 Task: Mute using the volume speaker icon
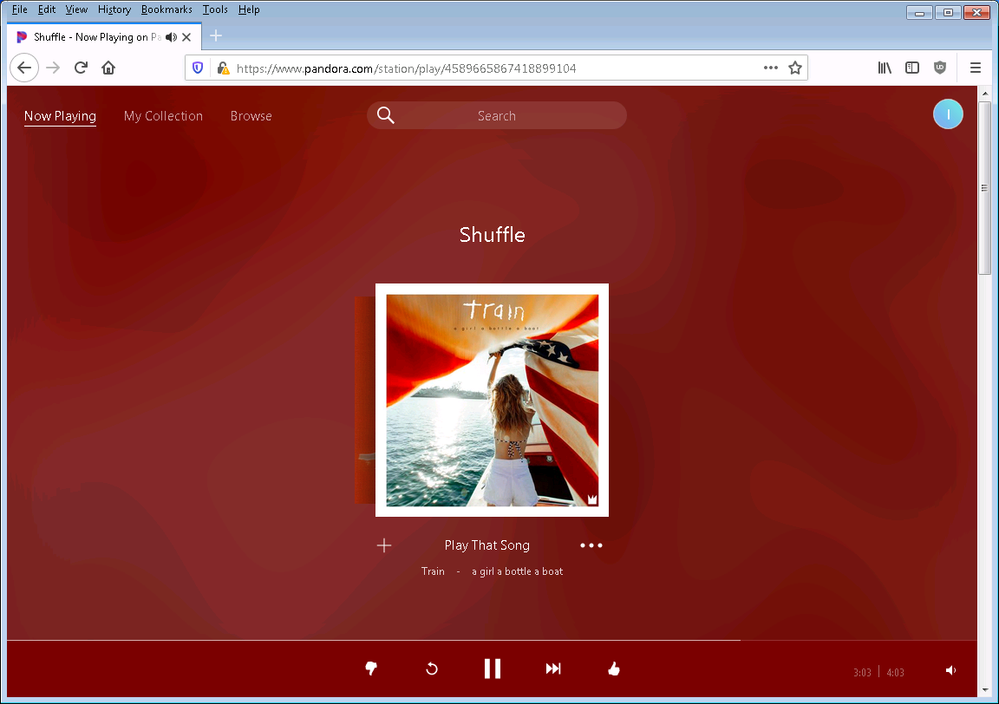coord(950,671)
